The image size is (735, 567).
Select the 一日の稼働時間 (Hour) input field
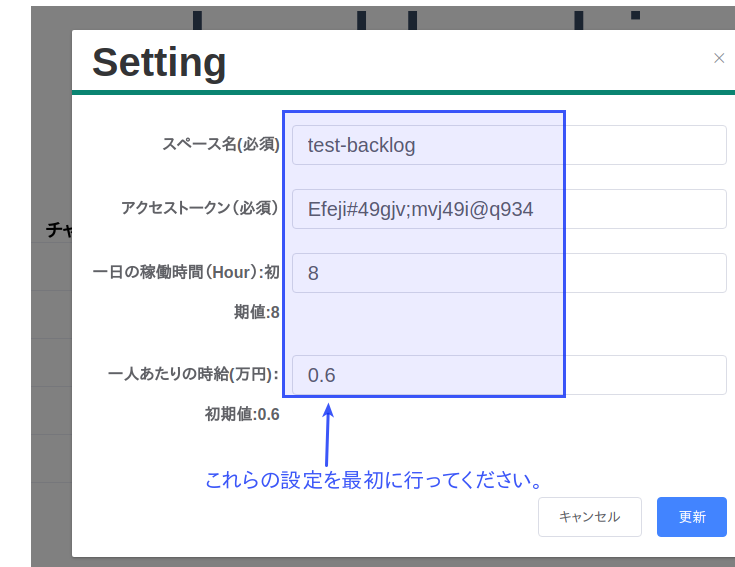(x=509, y=273)
